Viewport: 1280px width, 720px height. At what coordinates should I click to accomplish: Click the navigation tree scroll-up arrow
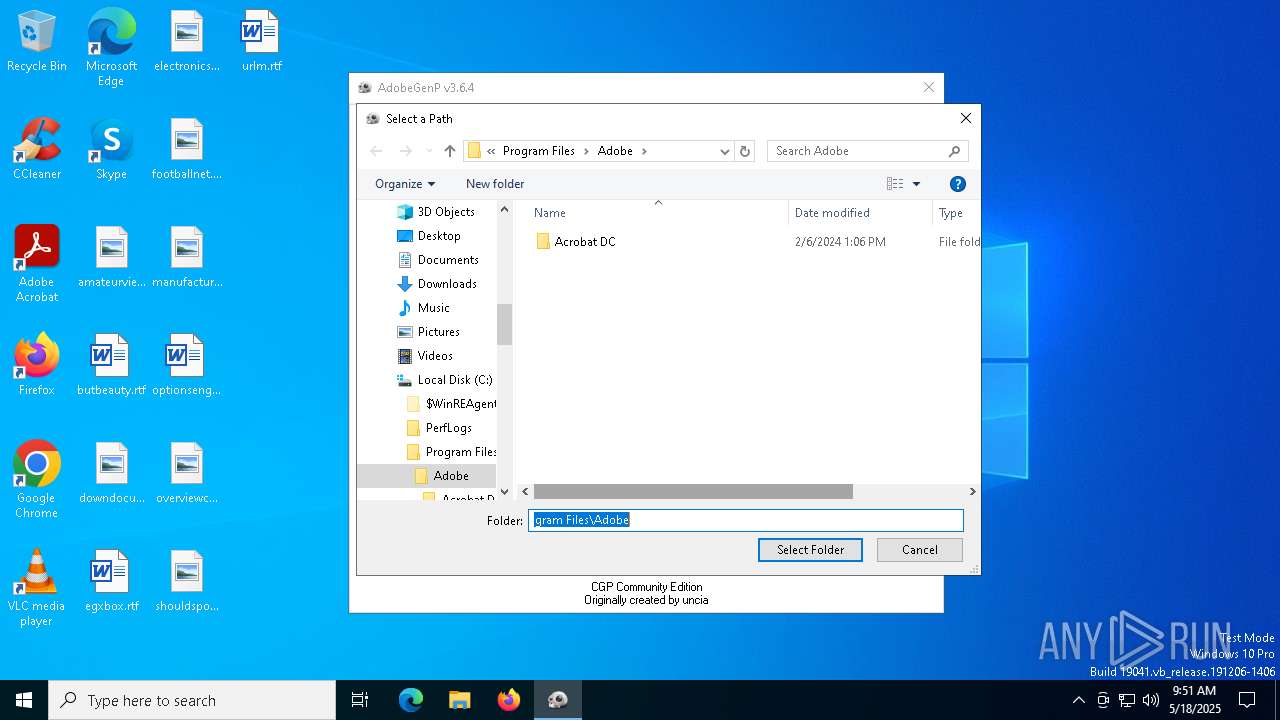tap(504, 210)
